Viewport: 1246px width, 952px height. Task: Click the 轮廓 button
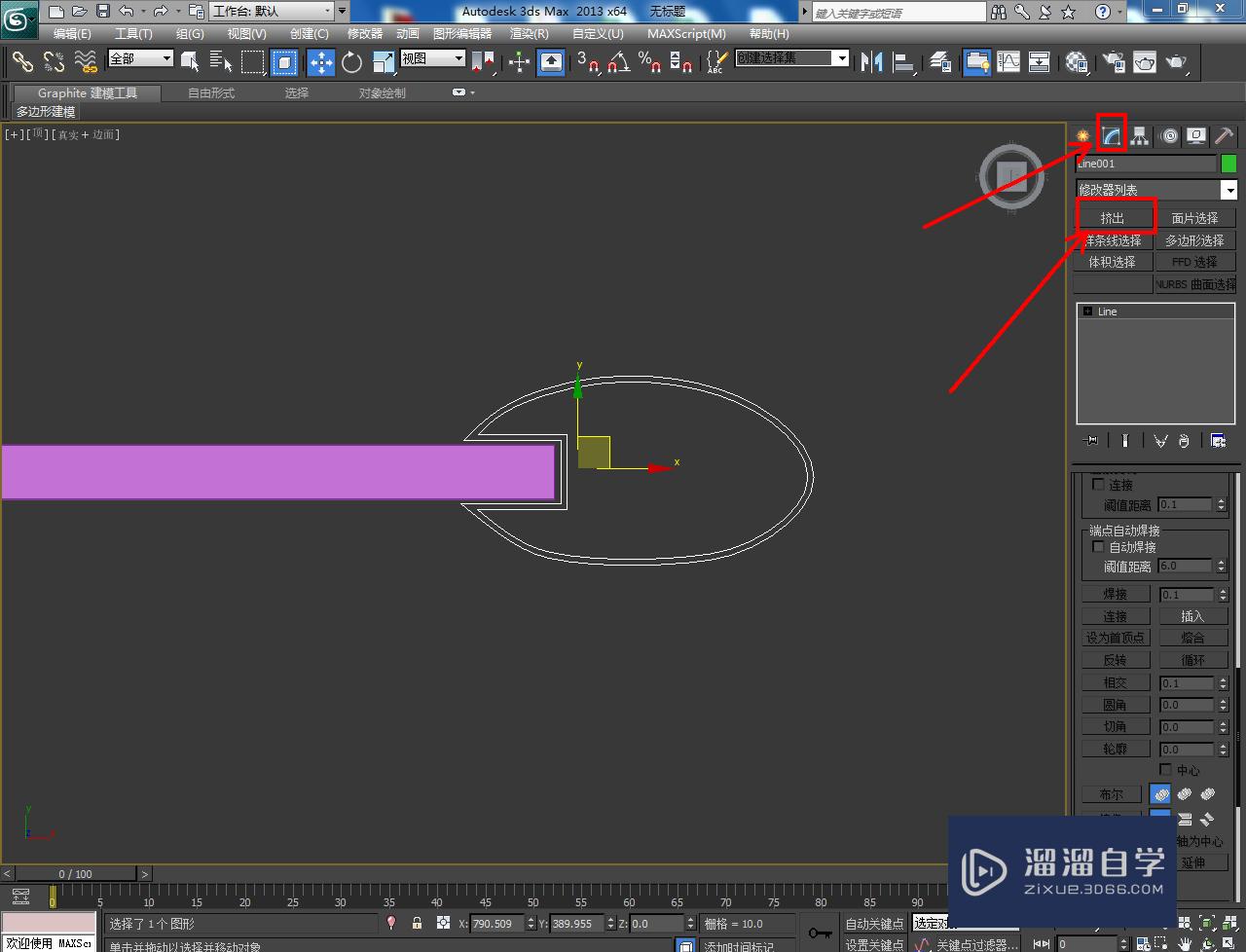[1116, 749]
